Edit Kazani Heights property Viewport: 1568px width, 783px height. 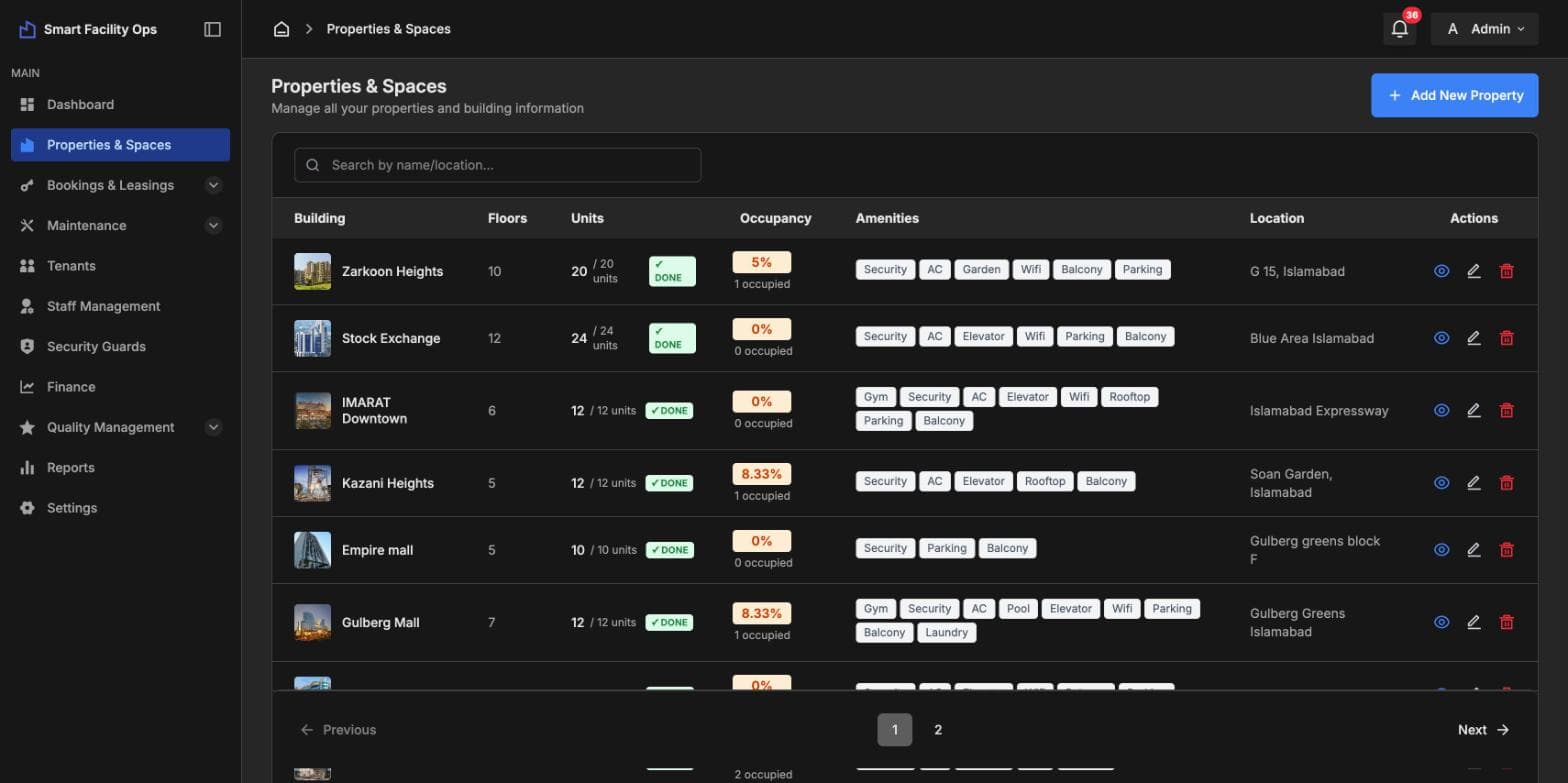[1473, 482]
